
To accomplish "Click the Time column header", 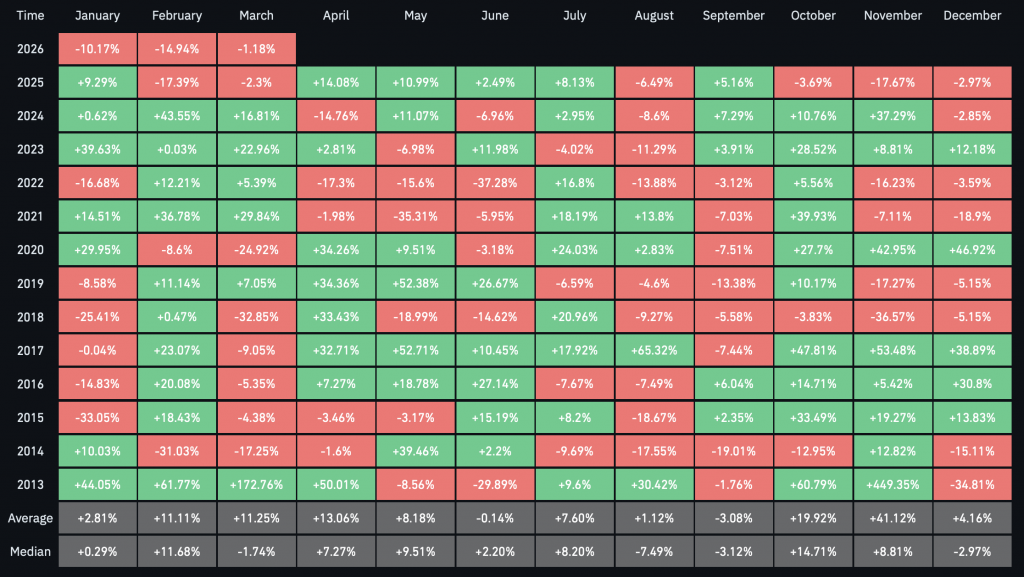I will [29, 16].
